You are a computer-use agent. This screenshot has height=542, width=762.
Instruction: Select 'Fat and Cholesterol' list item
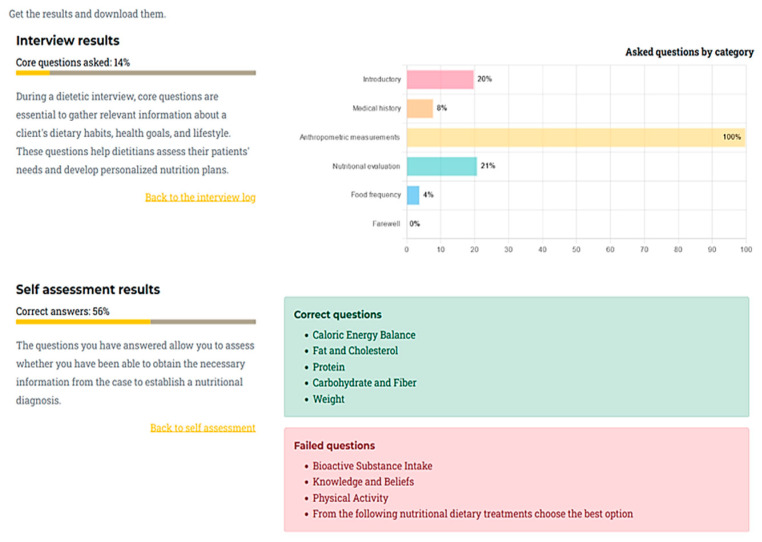[355, 350]
